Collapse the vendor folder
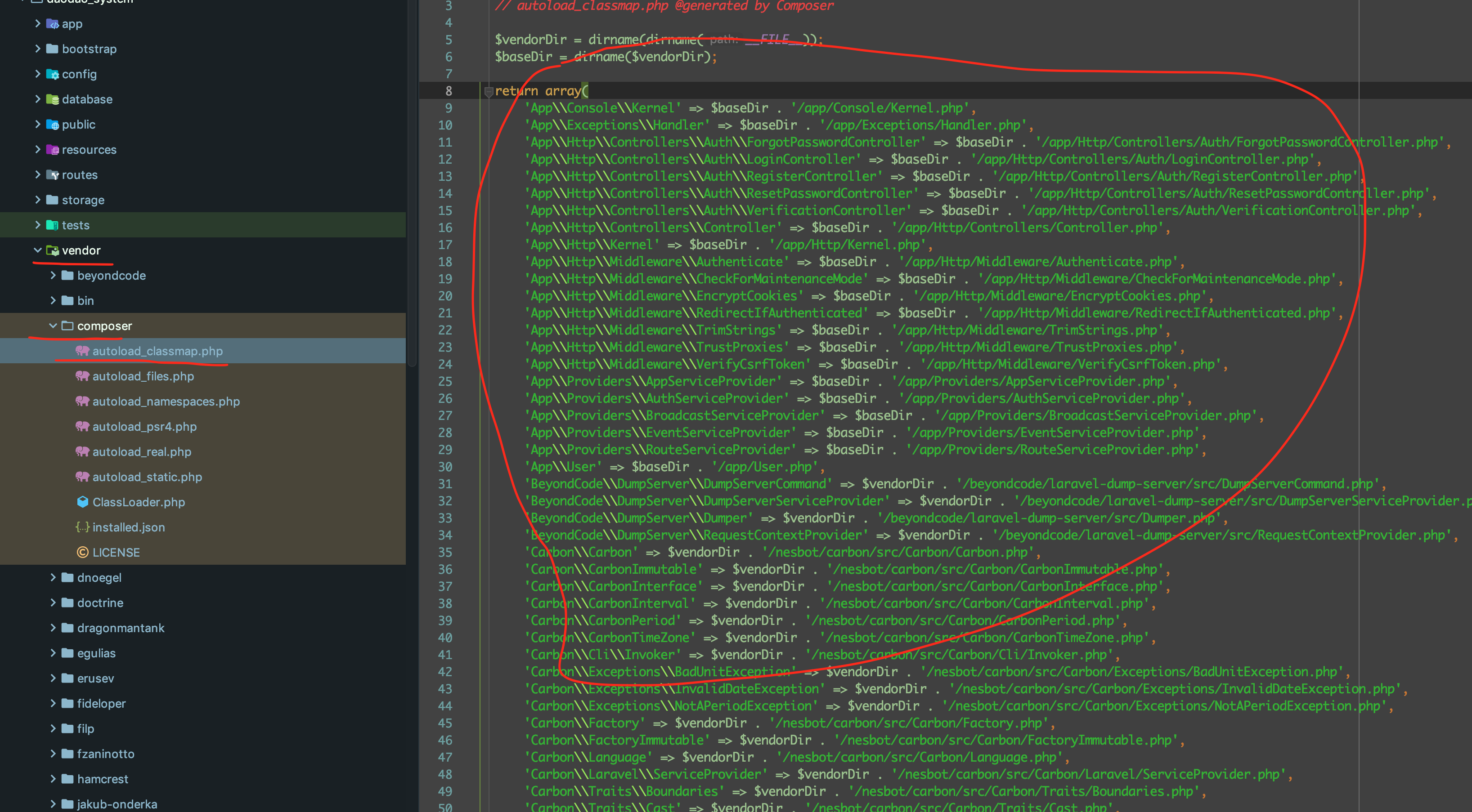 [x=38, y=250]
